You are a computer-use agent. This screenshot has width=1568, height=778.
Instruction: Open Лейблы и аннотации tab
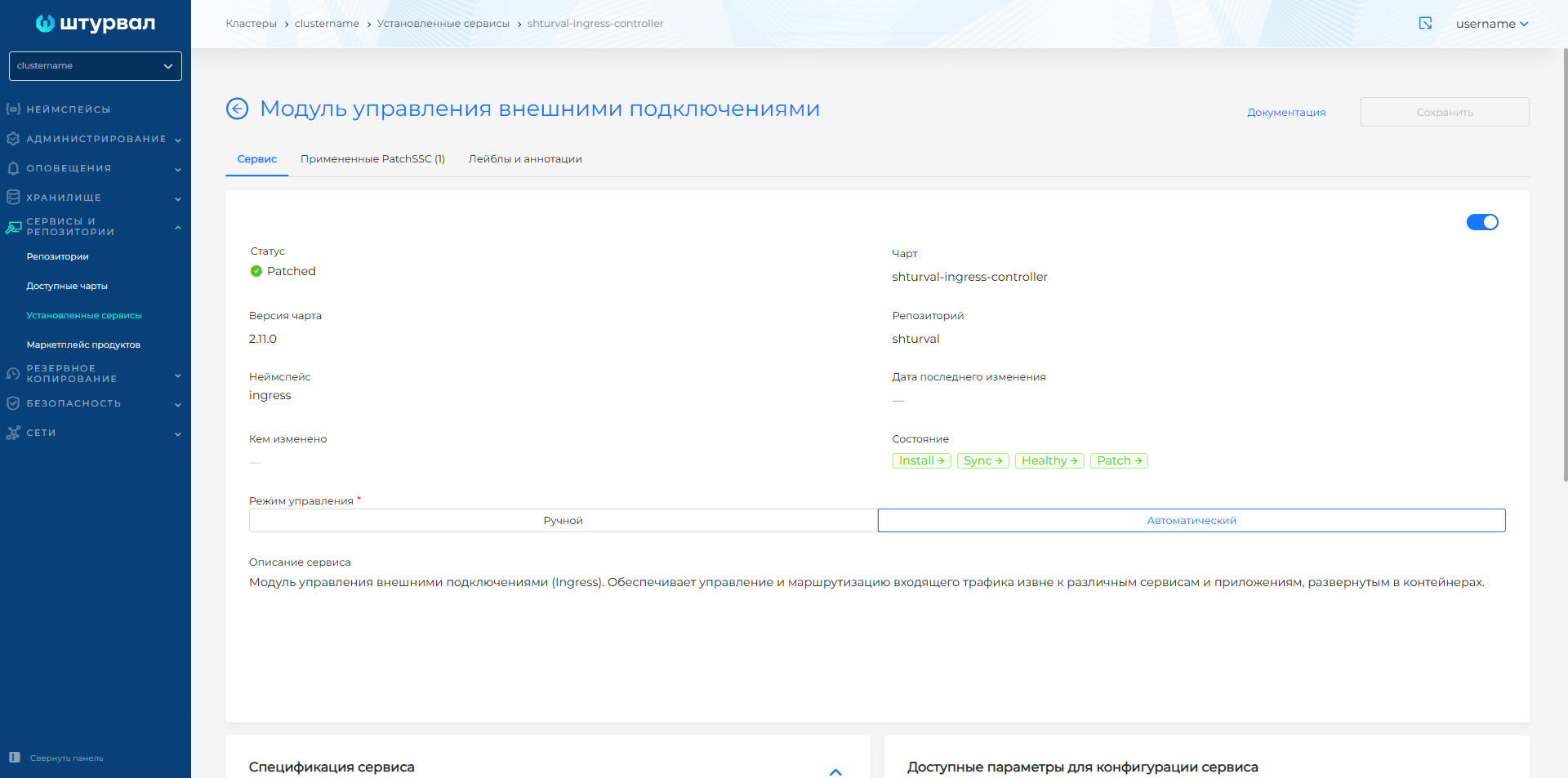pyautogui.click(x=525, y=159)
